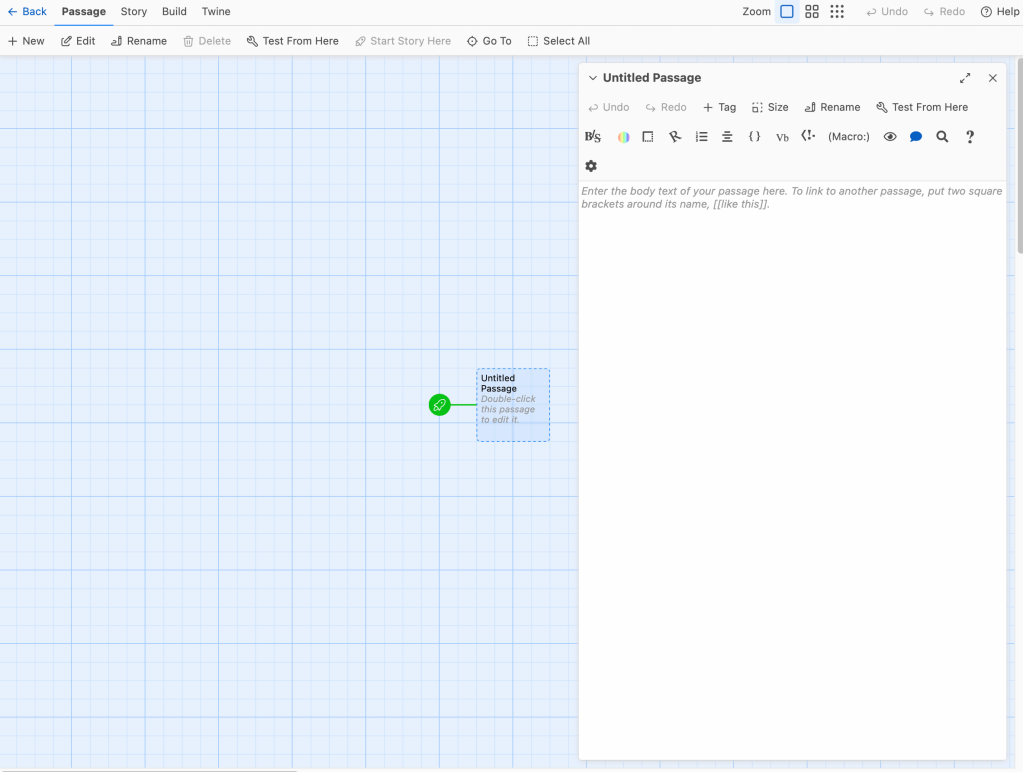Click the text alignment icon

(x=727, y=137)
